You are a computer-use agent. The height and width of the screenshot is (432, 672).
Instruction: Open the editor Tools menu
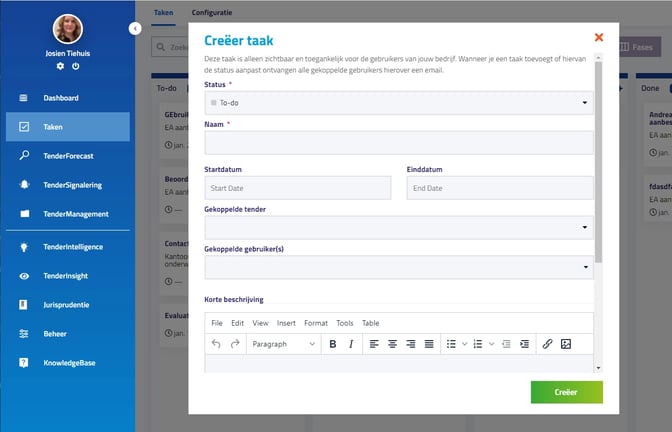tap(345, 323)
